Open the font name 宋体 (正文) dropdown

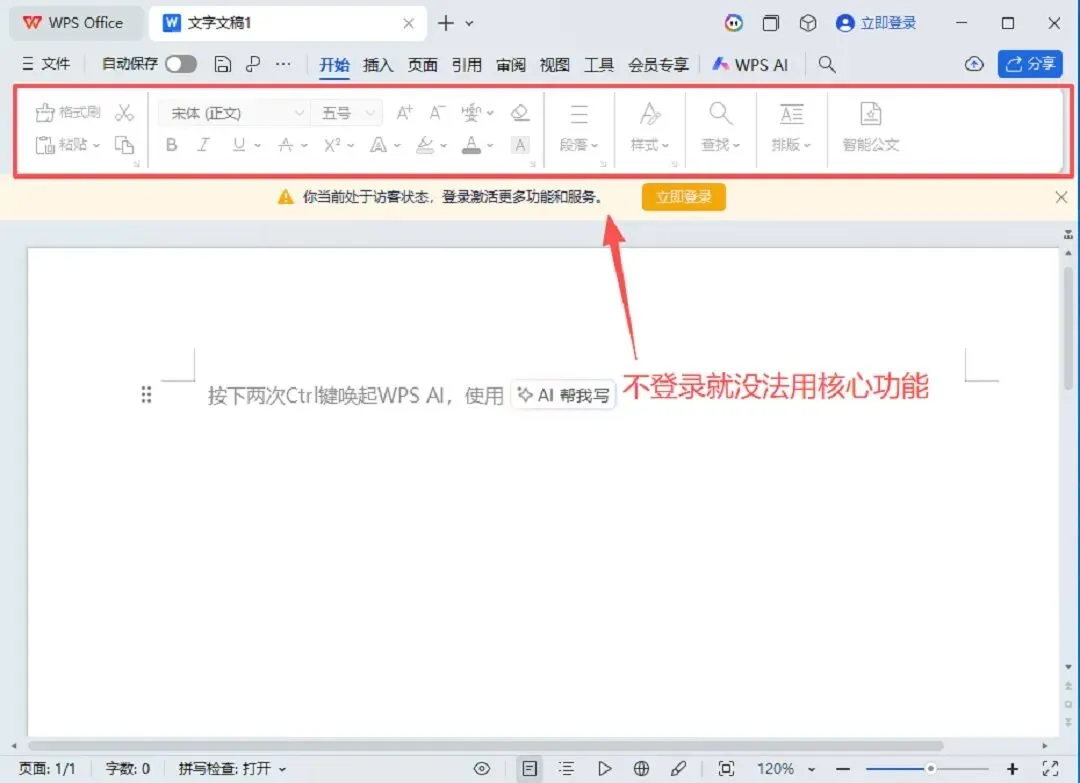[x=299, y=113]
